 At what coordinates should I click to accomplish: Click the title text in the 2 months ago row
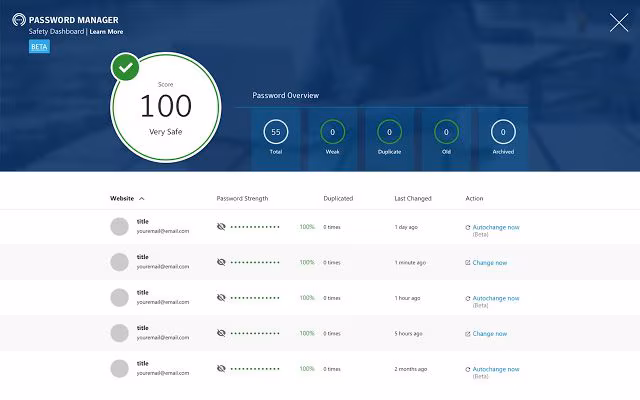(x=142, y=363)
